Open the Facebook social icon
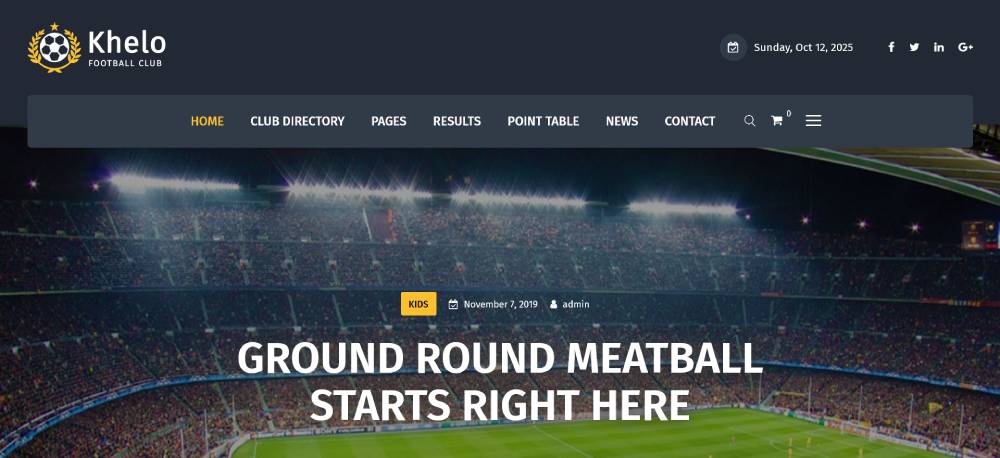1000x458 pixels. pos(891,47)
